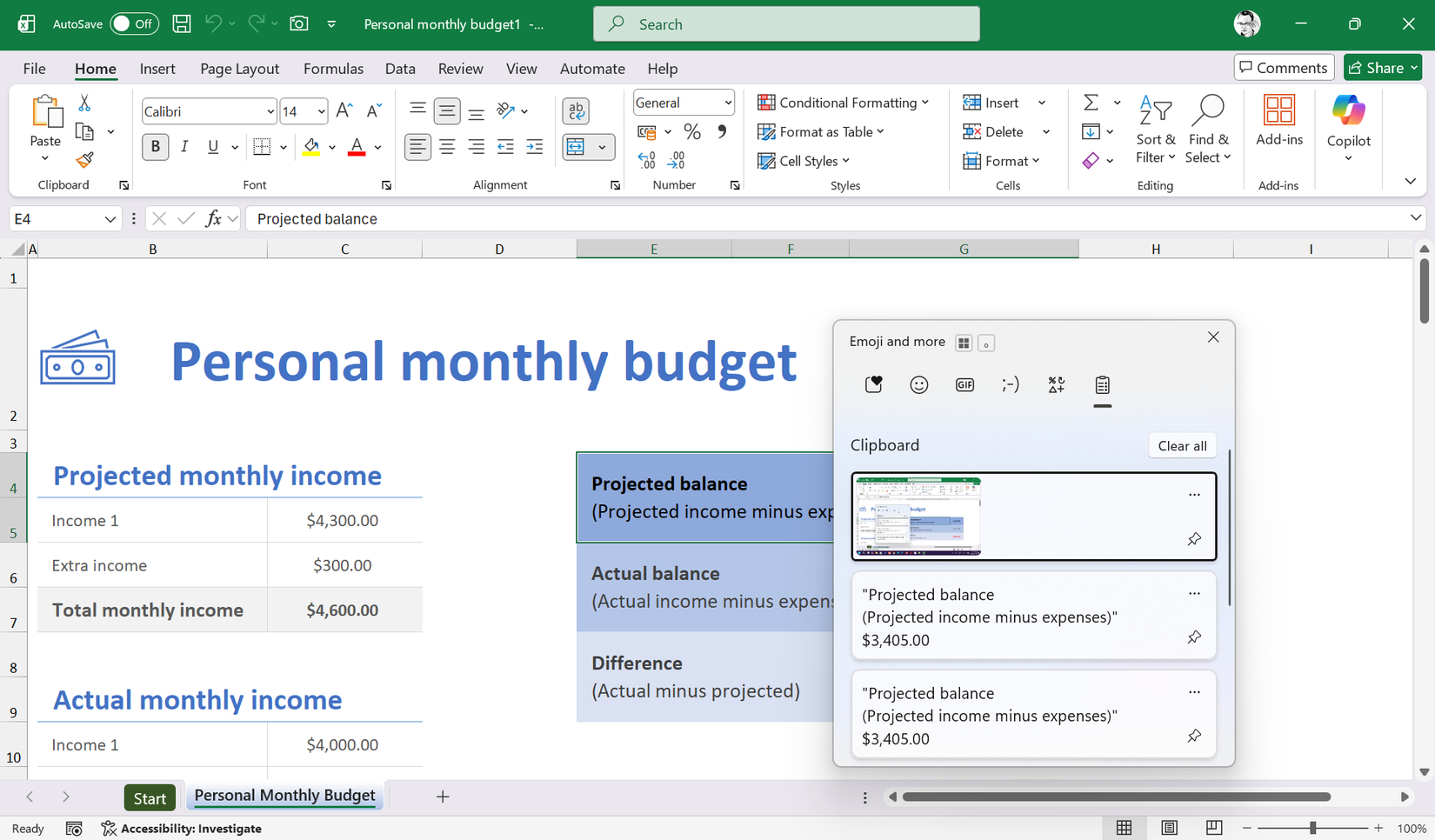
Task: Add a new sheet with the plus button
Action: (443, 797)
